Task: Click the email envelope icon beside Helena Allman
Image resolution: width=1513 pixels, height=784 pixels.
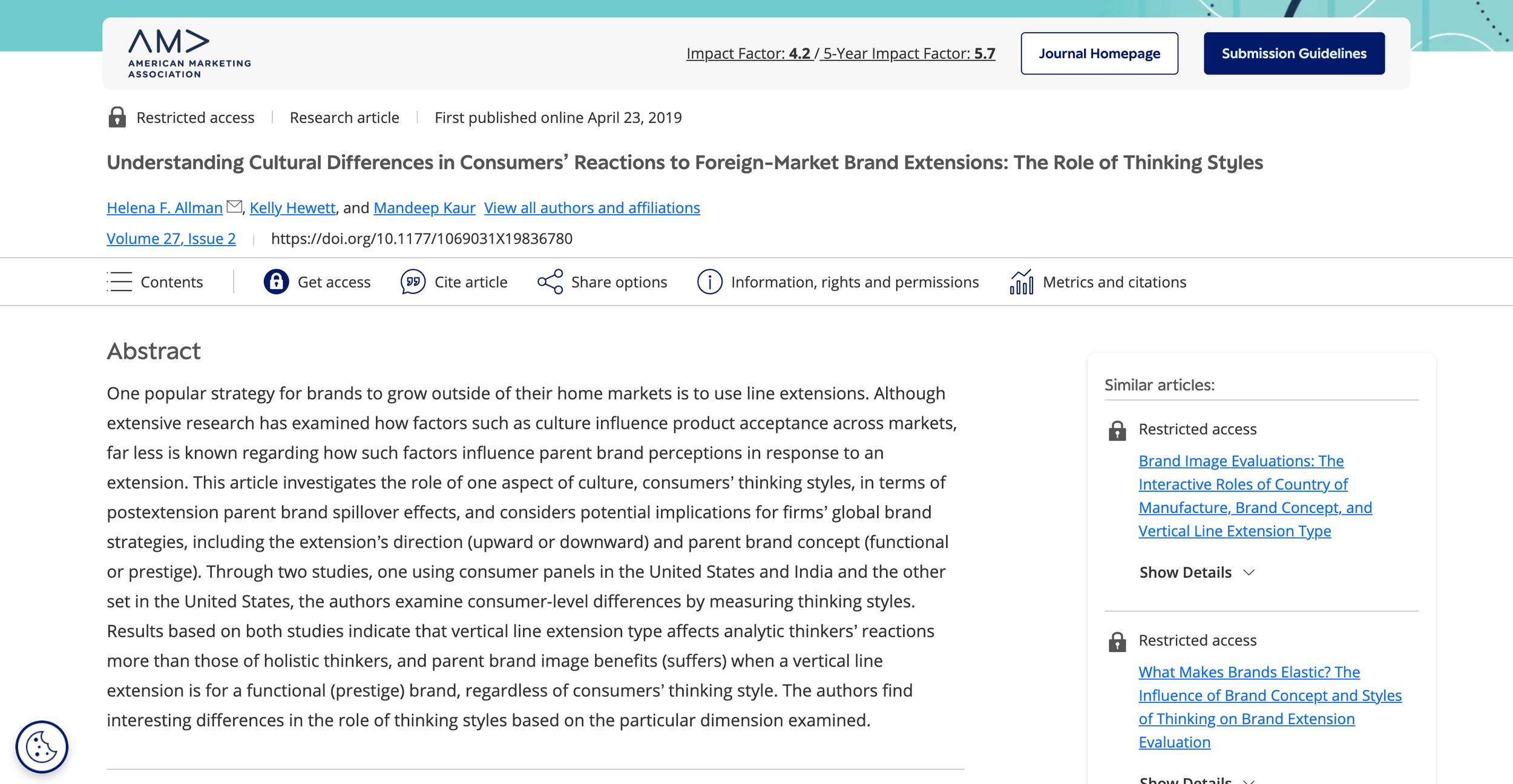Action: (x=234, y=207)
